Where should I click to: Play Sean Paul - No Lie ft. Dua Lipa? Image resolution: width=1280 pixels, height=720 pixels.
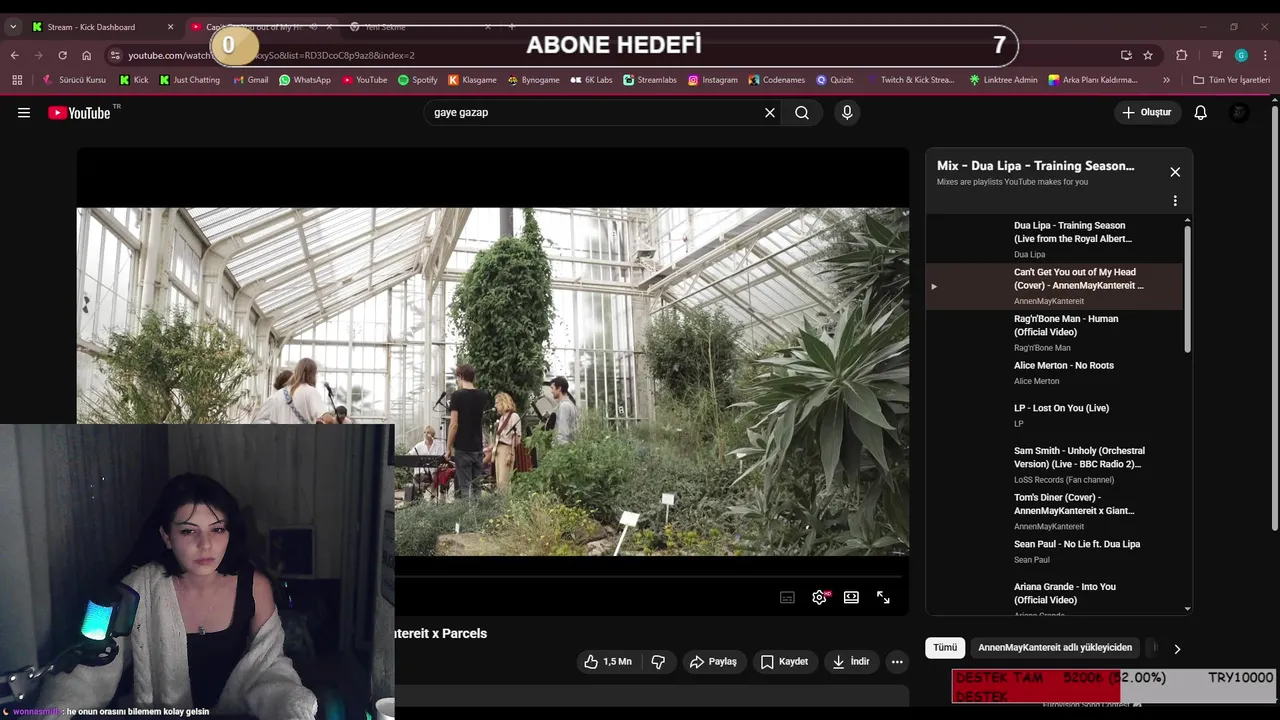point(1055,551)
